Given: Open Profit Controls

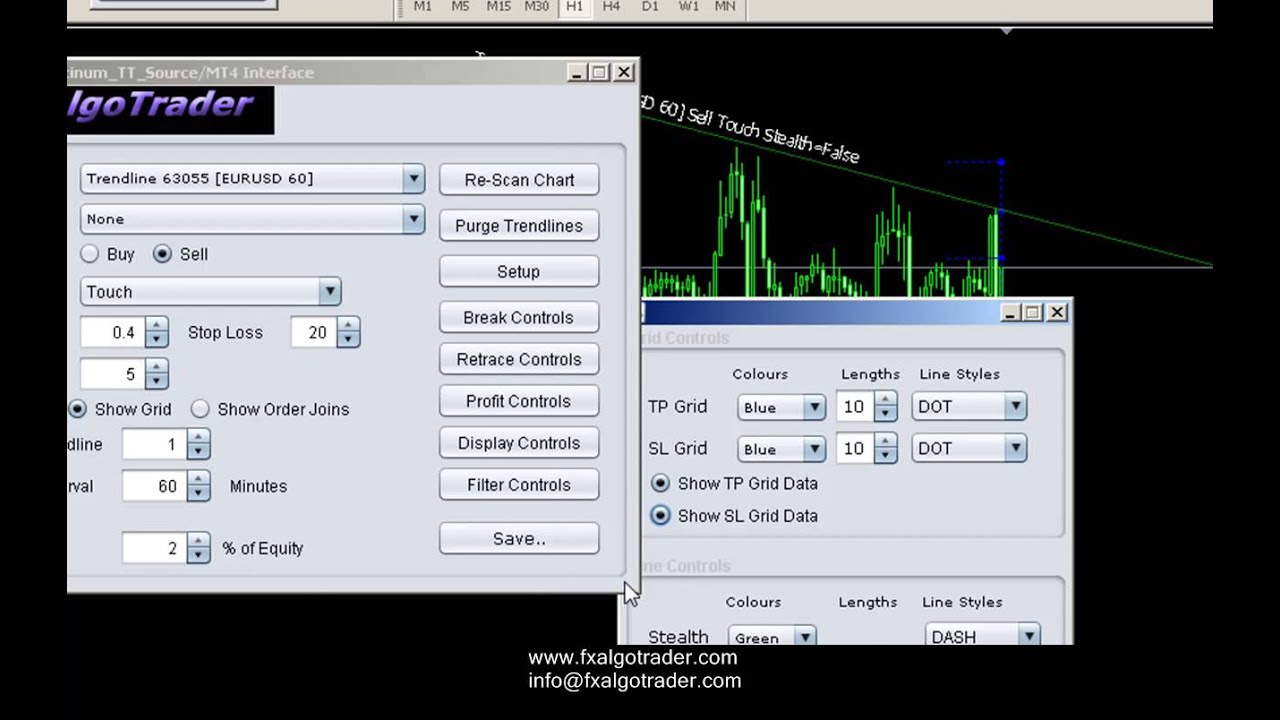Looking at the screenshot, I should 519,402.
